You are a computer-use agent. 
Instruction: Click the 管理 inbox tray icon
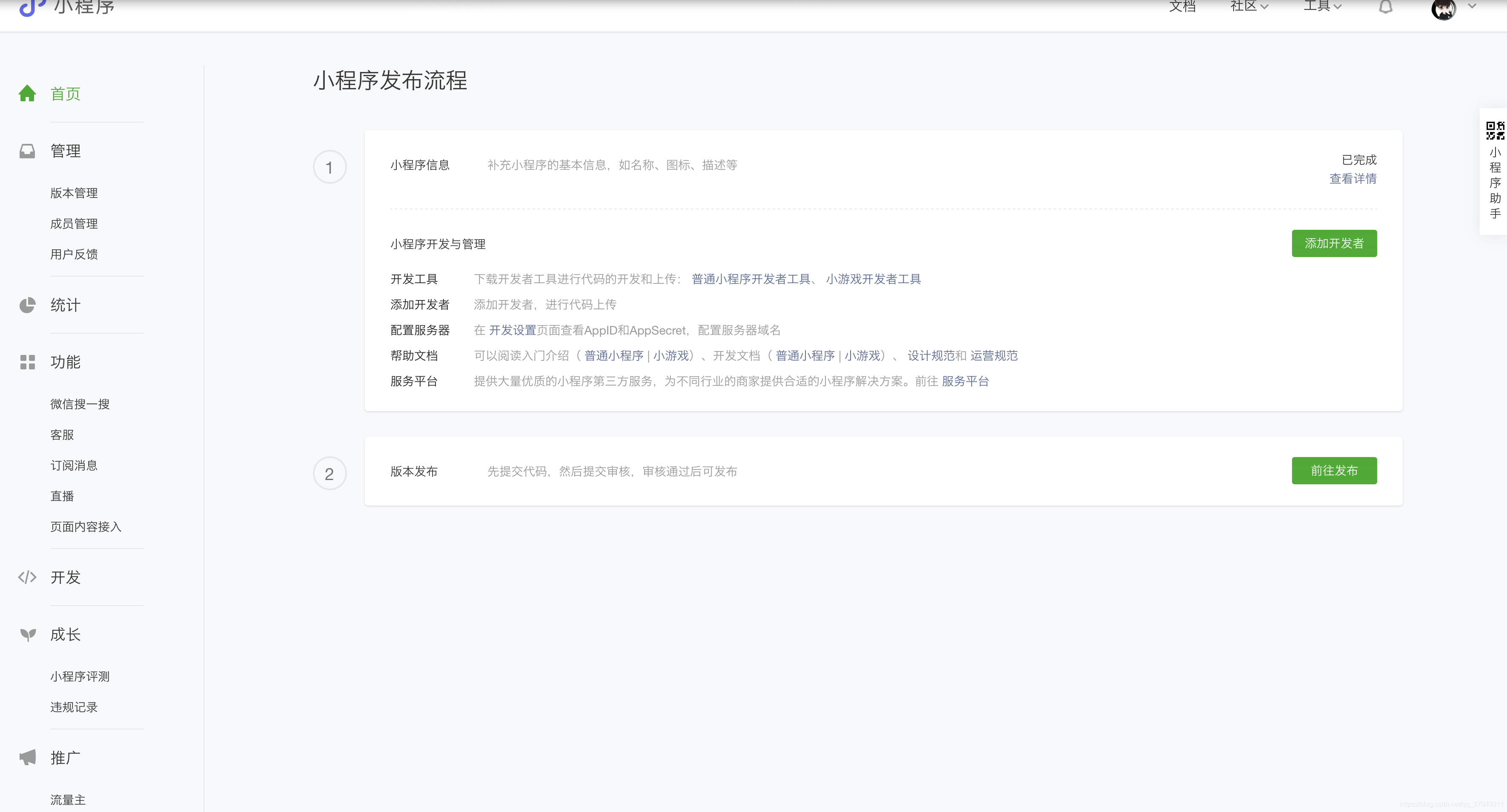pyautogui.click(x=27, y=151)
